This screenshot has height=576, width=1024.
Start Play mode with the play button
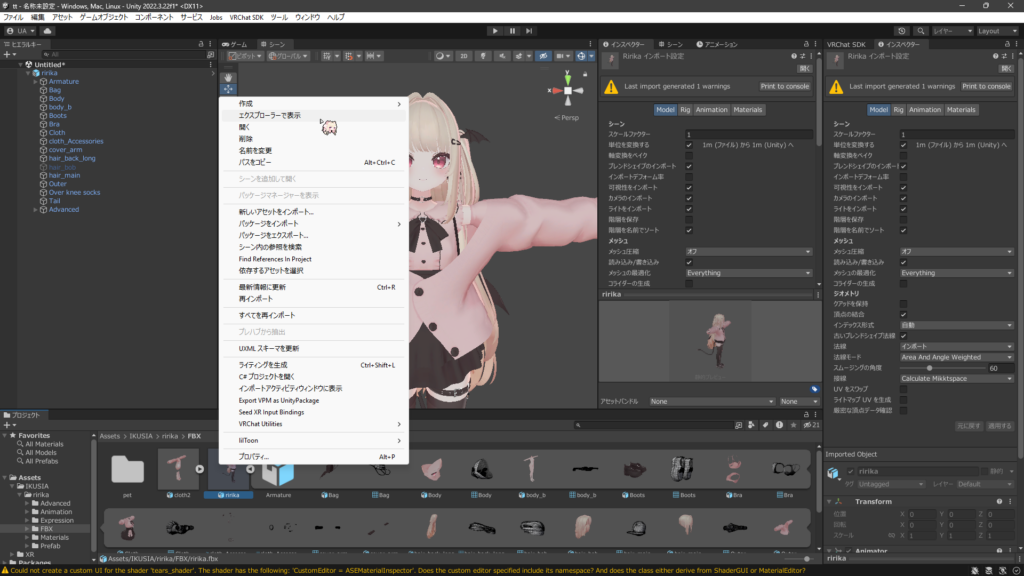495,31
